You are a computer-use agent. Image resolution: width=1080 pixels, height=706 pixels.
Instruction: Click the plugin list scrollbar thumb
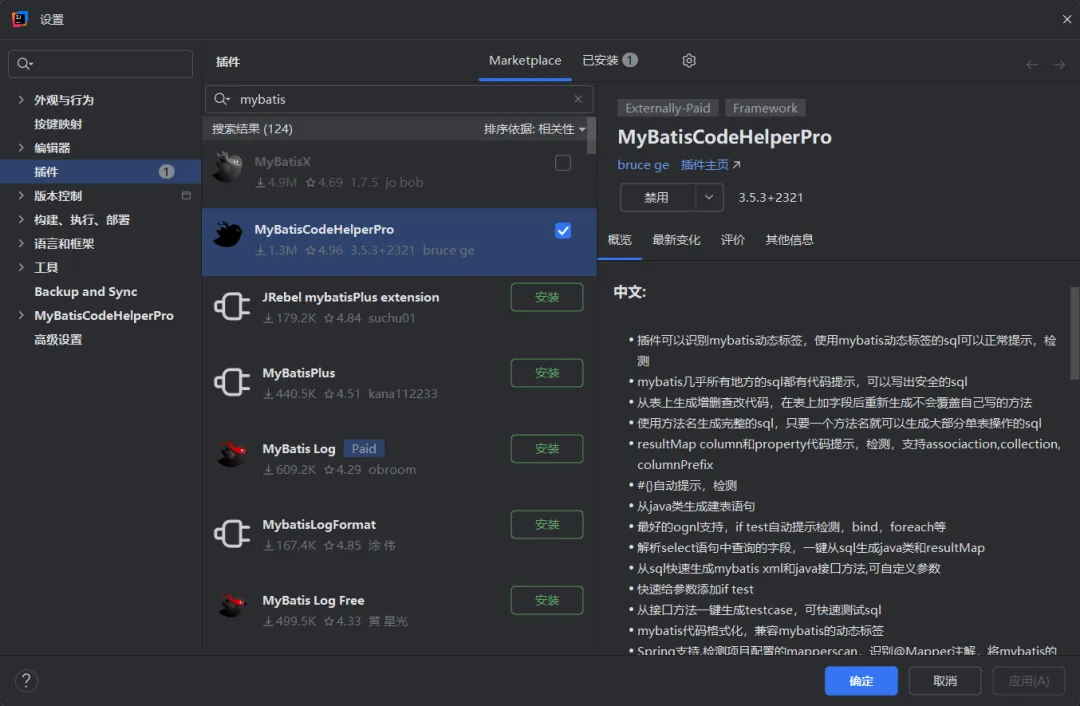point(591,136)
